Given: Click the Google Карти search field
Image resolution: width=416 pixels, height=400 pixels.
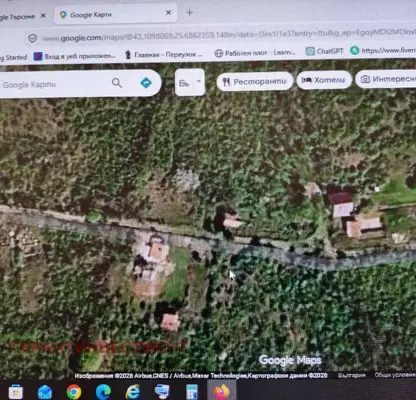Looking at the screenshot, I should 53,84.
